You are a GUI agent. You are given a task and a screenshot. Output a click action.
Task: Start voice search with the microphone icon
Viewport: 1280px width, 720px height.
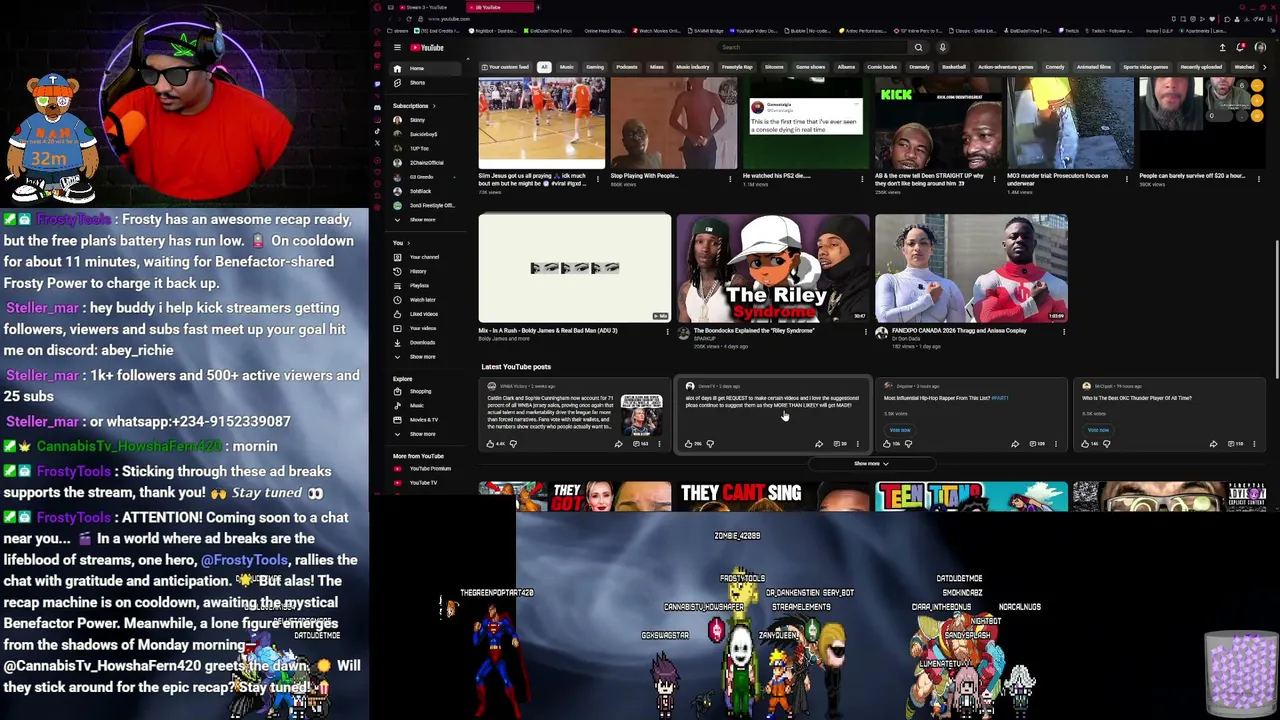pyautogui.click(x=942, y=47)
